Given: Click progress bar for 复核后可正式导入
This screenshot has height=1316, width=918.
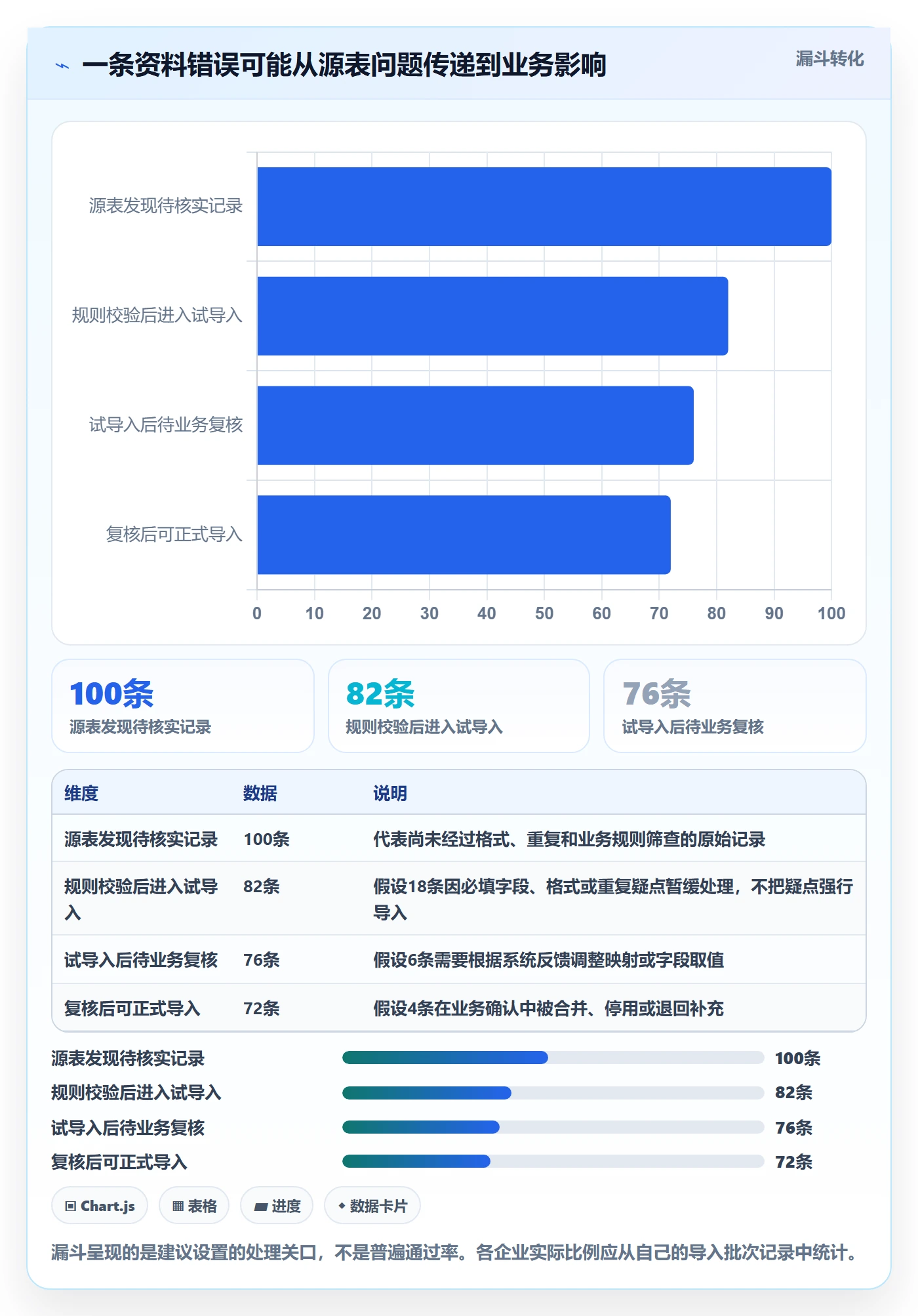Looking at the screenshot, I should 553,1161.
